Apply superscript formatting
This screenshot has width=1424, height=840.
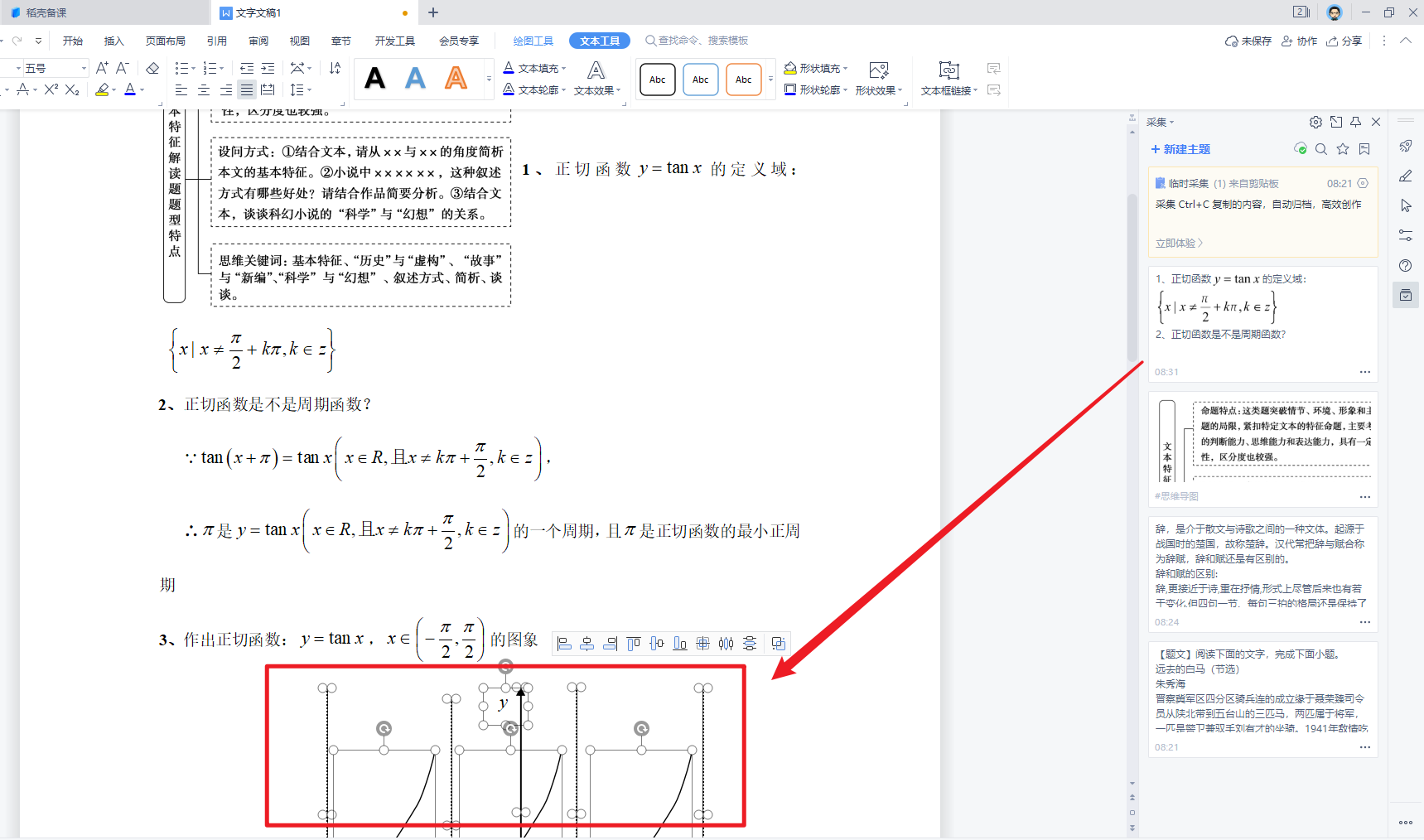(x=51, y=89)
